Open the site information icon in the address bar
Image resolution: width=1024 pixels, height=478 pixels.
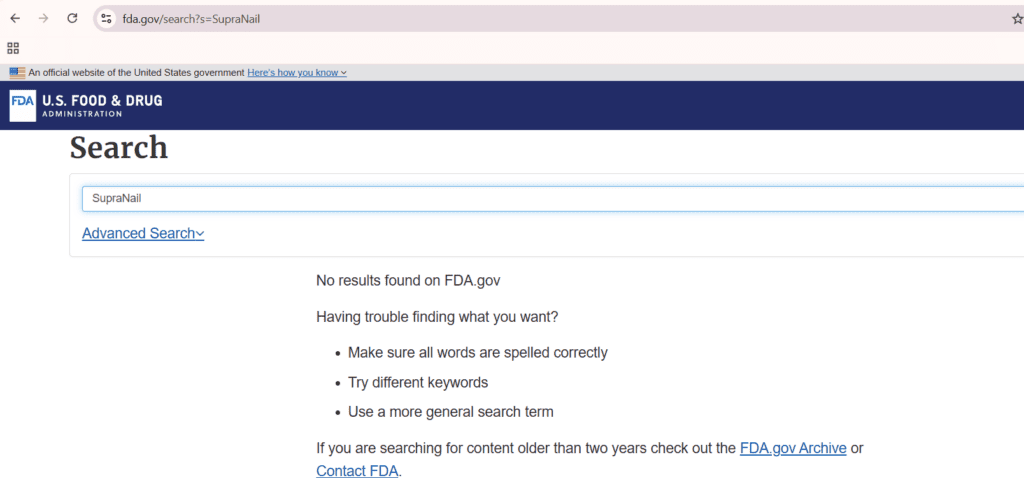pyautogui.click(x=106, y=19)
